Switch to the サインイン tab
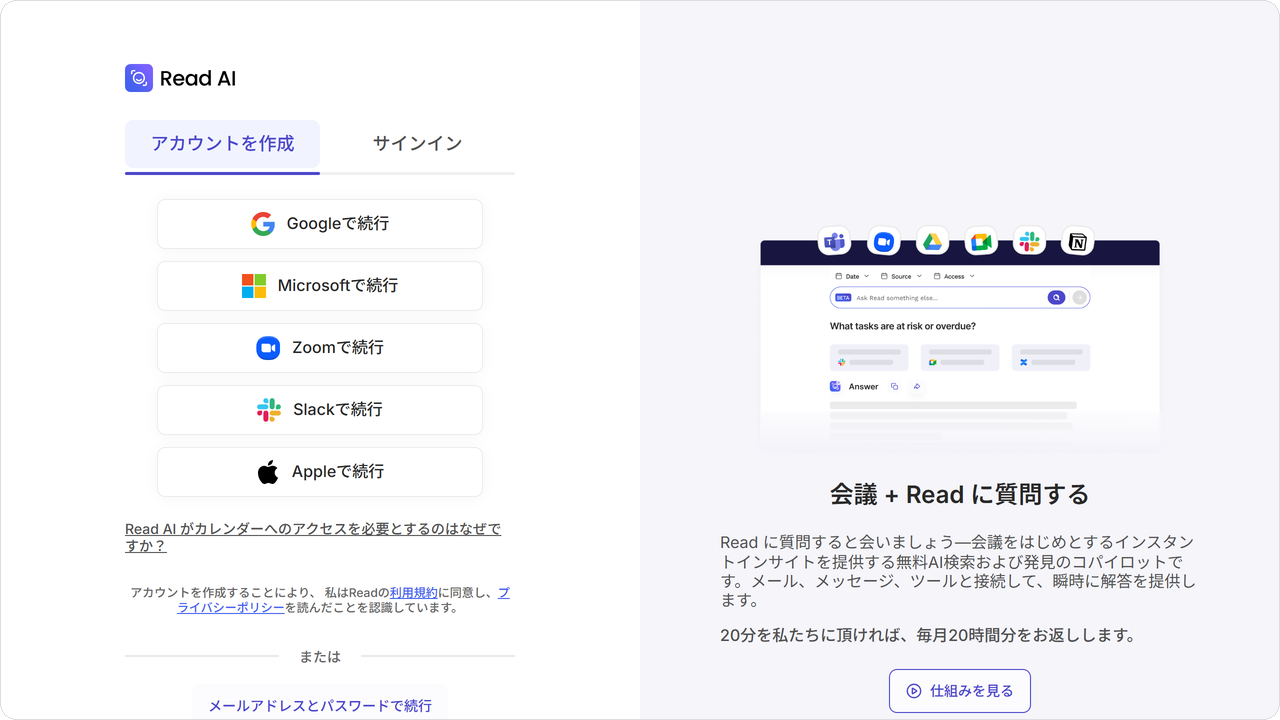Image resolution: width=1280 pixels, height=720 pixels. click(x=417, y=144)
